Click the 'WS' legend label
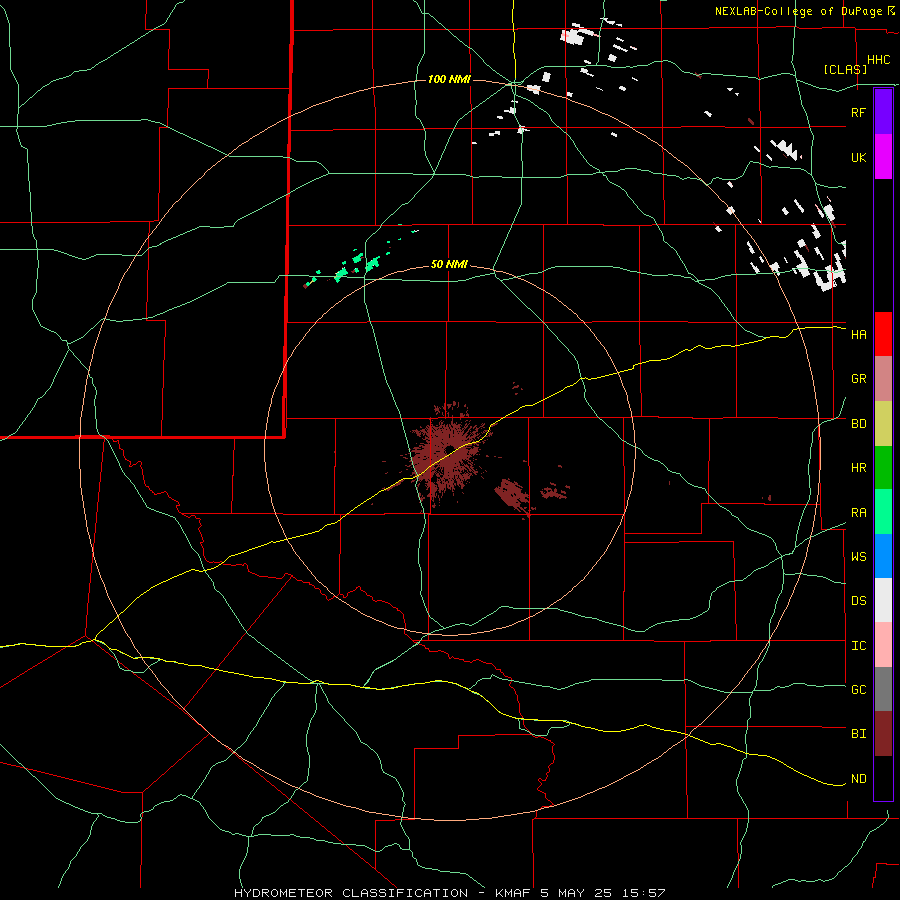The image size is (900, 900). [x=858, y=557]
